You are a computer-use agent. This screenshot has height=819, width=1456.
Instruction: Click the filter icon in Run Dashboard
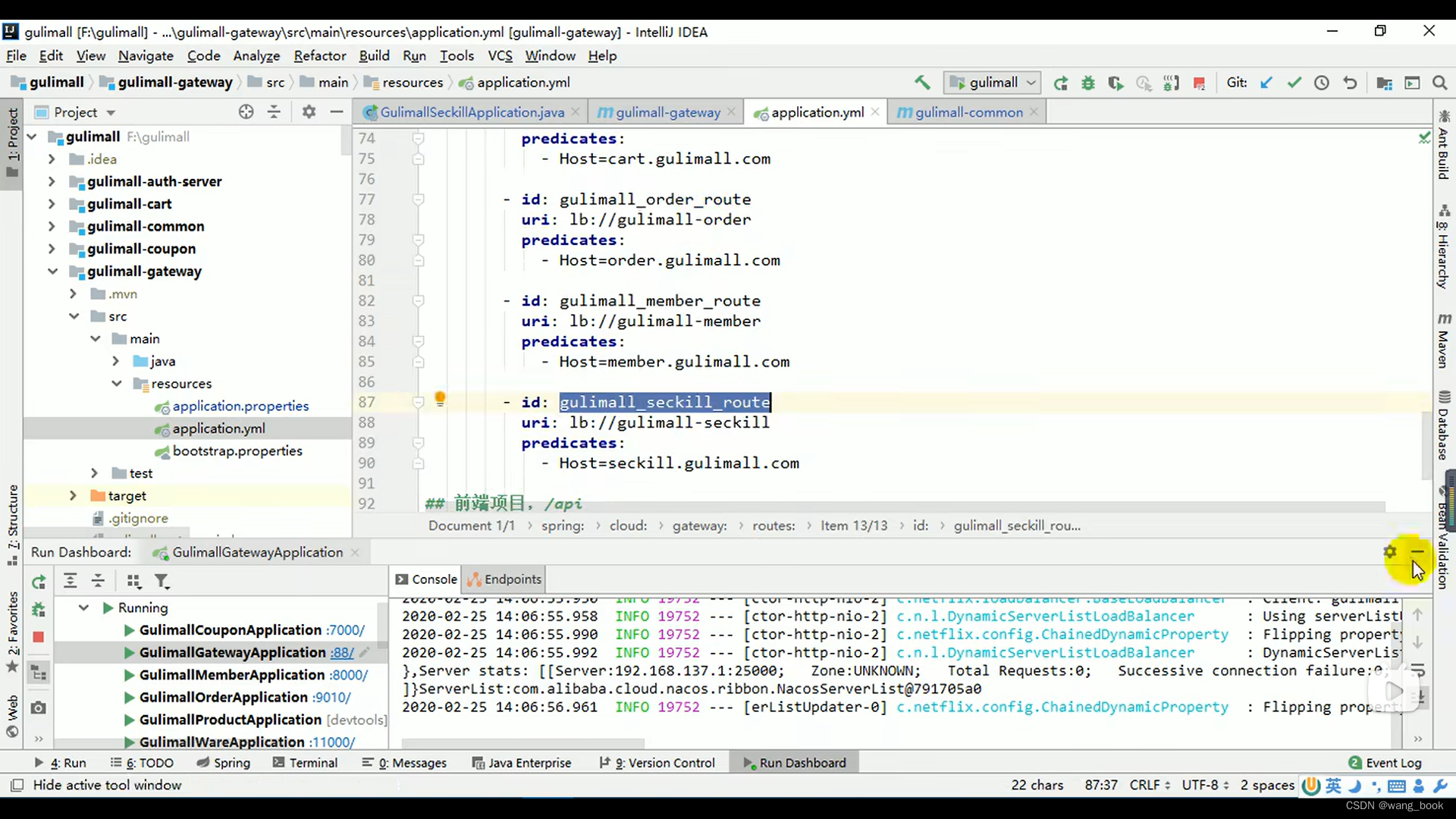pyautogui.click(x=162, y=582)
